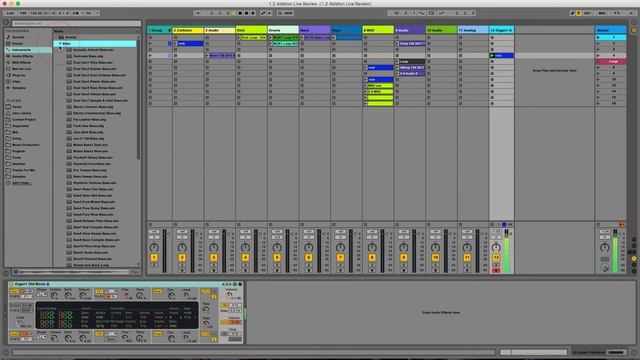Mute track 2 with its activator button
Image resolution: width=640 pixels, height=360 pixels.
[x=182, y=258]
